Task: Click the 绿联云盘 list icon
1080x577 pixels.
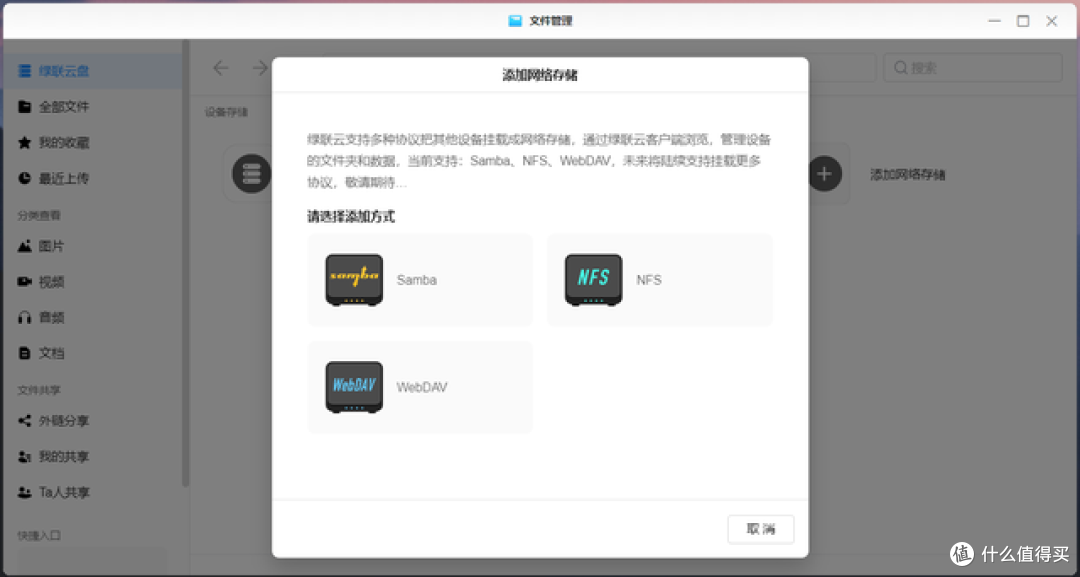Action: [x=25, y=71]
